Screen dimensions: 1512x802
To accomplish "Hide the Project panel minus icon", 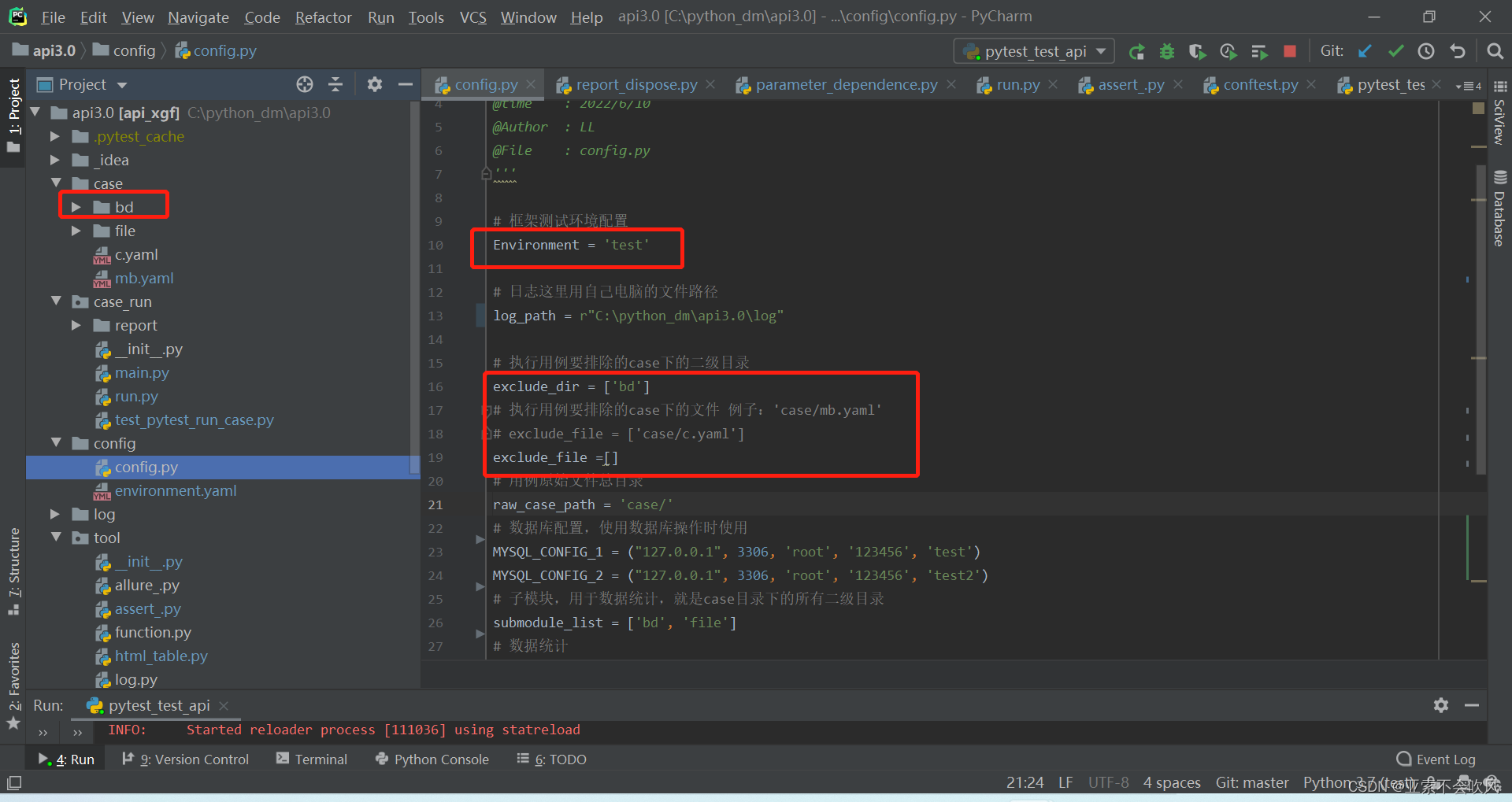I will click(405, 84).
